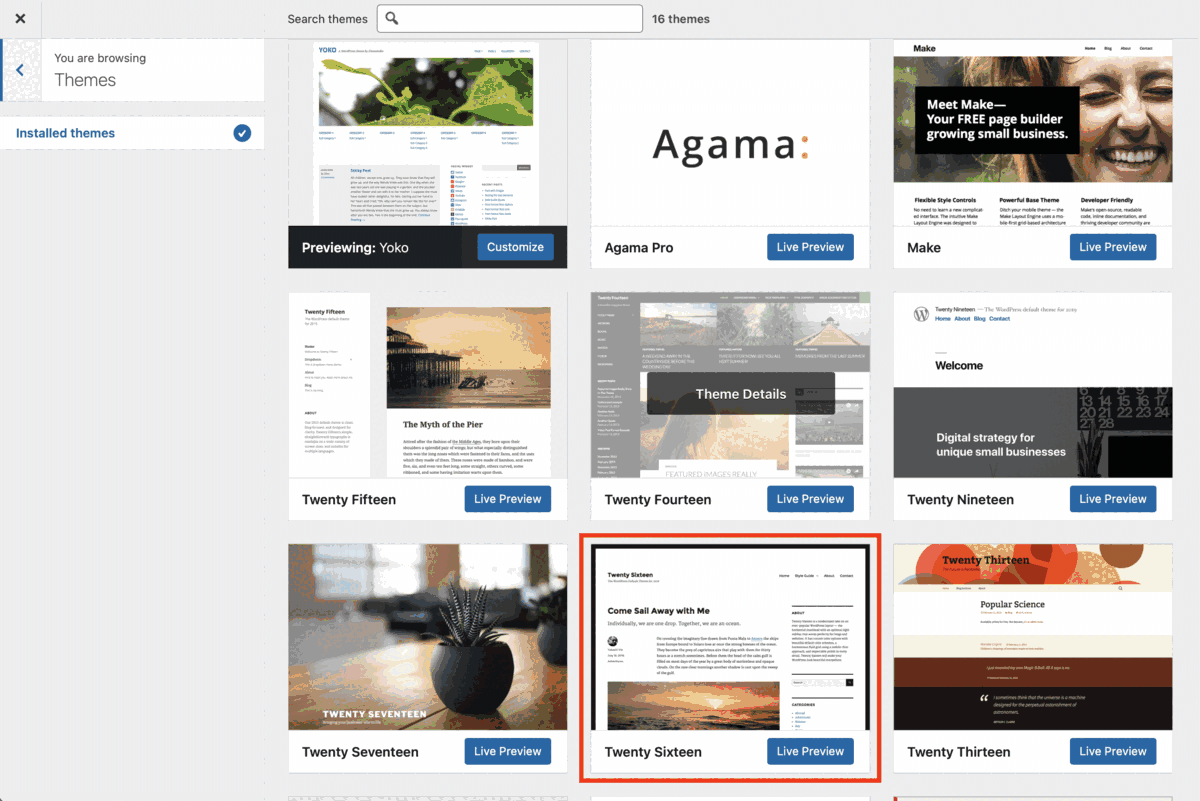This screenshot has width=1200, height=801.
Task: Live Preview the Agama Pro theme
Action: point(810,247)
